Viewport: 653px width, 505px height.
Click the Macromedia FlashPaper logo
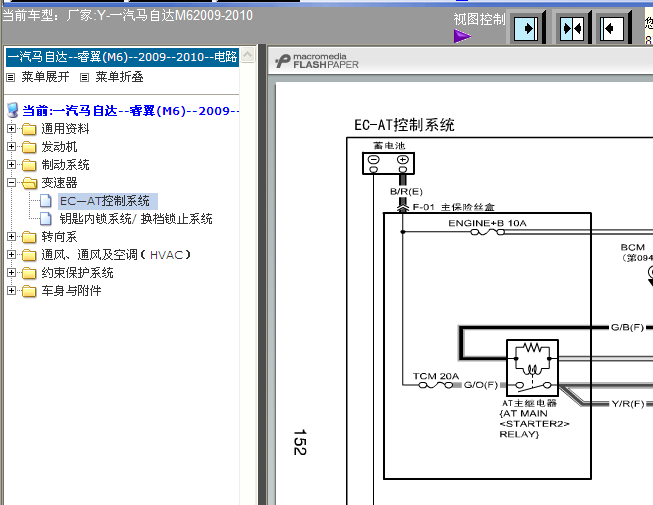pyautogui.click(x=317, y=61)
